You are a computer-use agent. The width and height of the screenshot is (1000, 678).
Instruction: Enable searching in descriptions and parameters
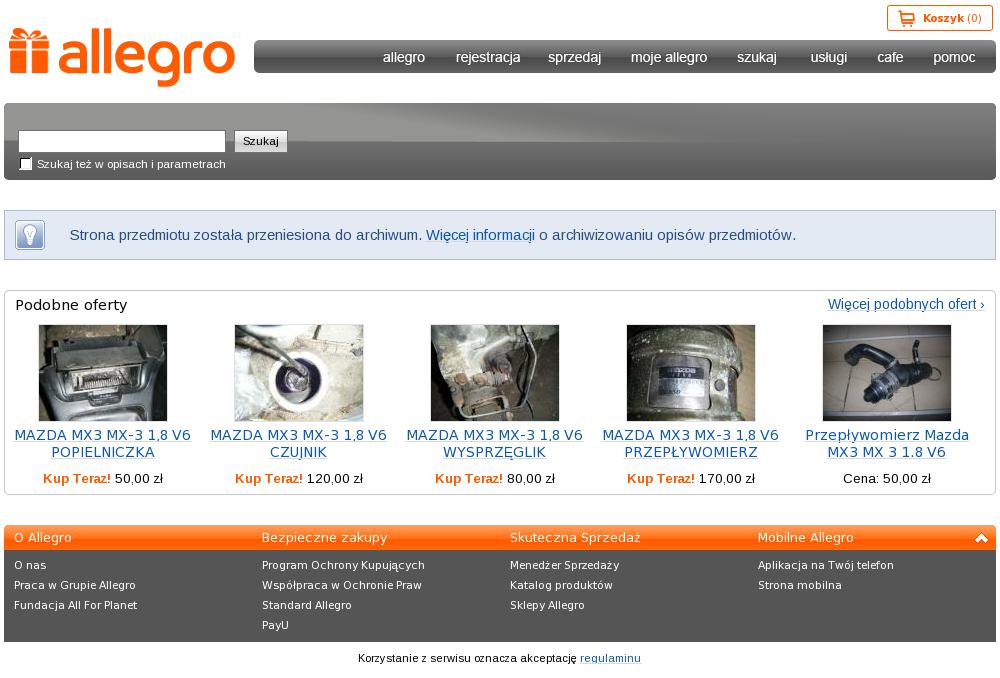click(x=26, y=164)
